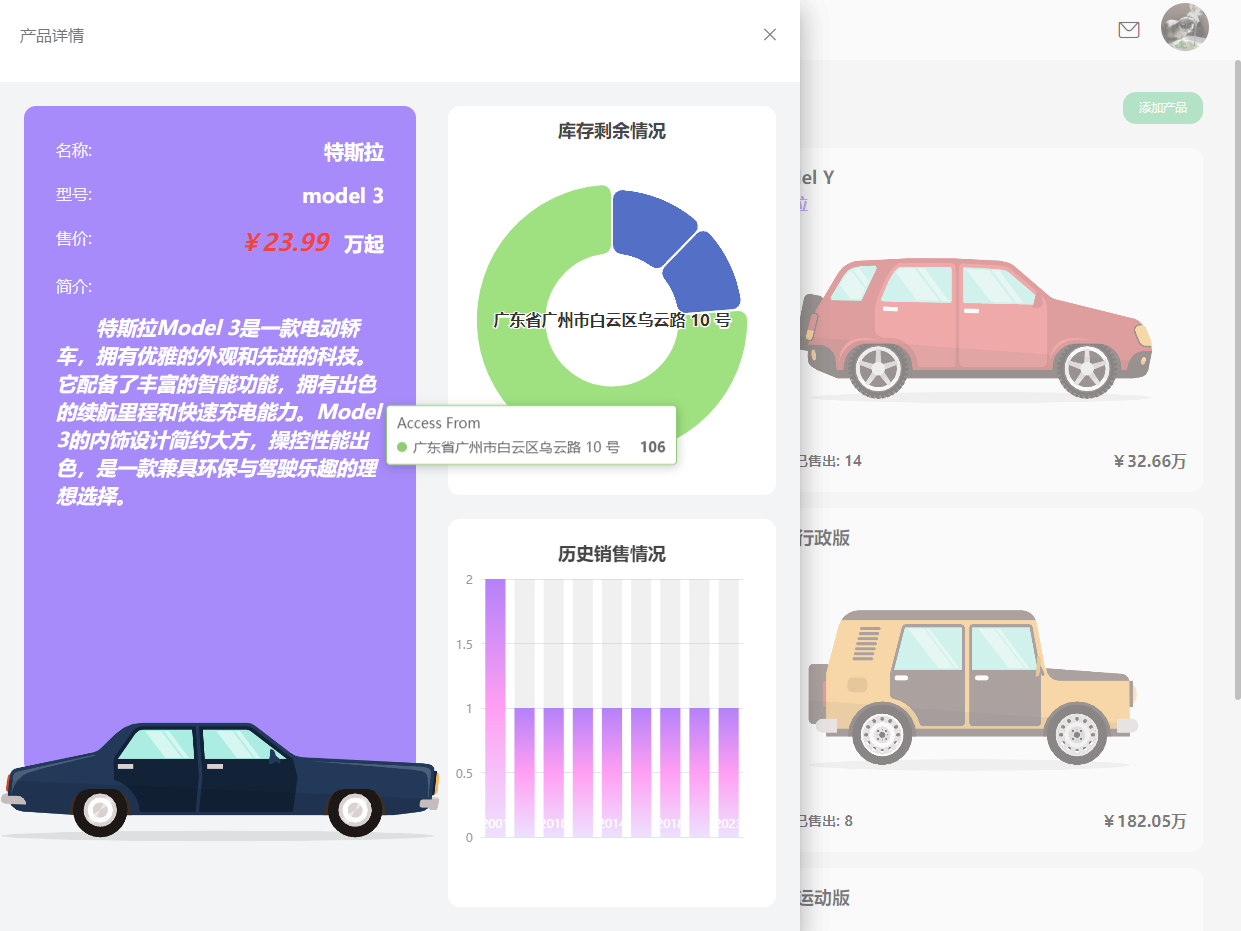1241x931 pixels.
Task: Click the sales bar labeled 2014
Action: [x=612, y=772]
